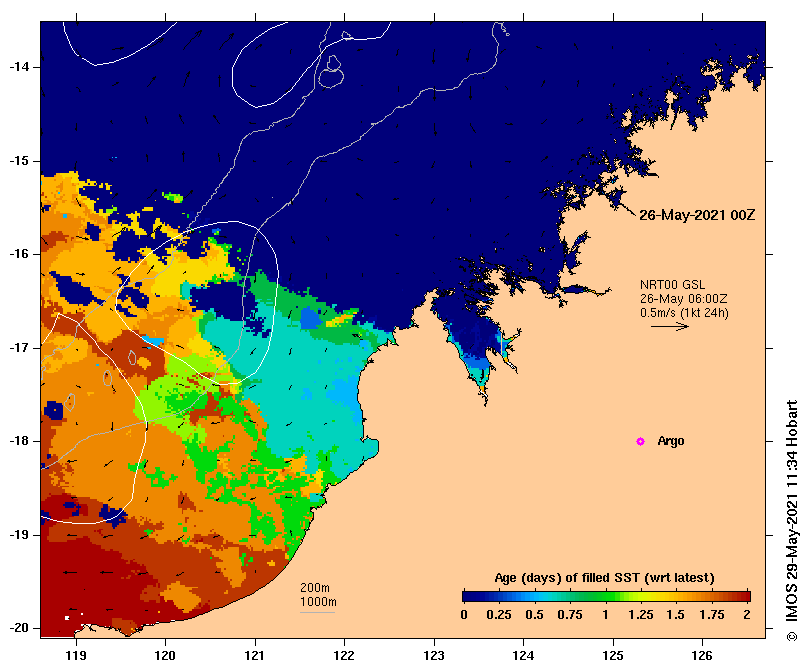Click latitude axis label -14
Image resolution: width=809 pixels, height=672 pixels.
[19, 67]
